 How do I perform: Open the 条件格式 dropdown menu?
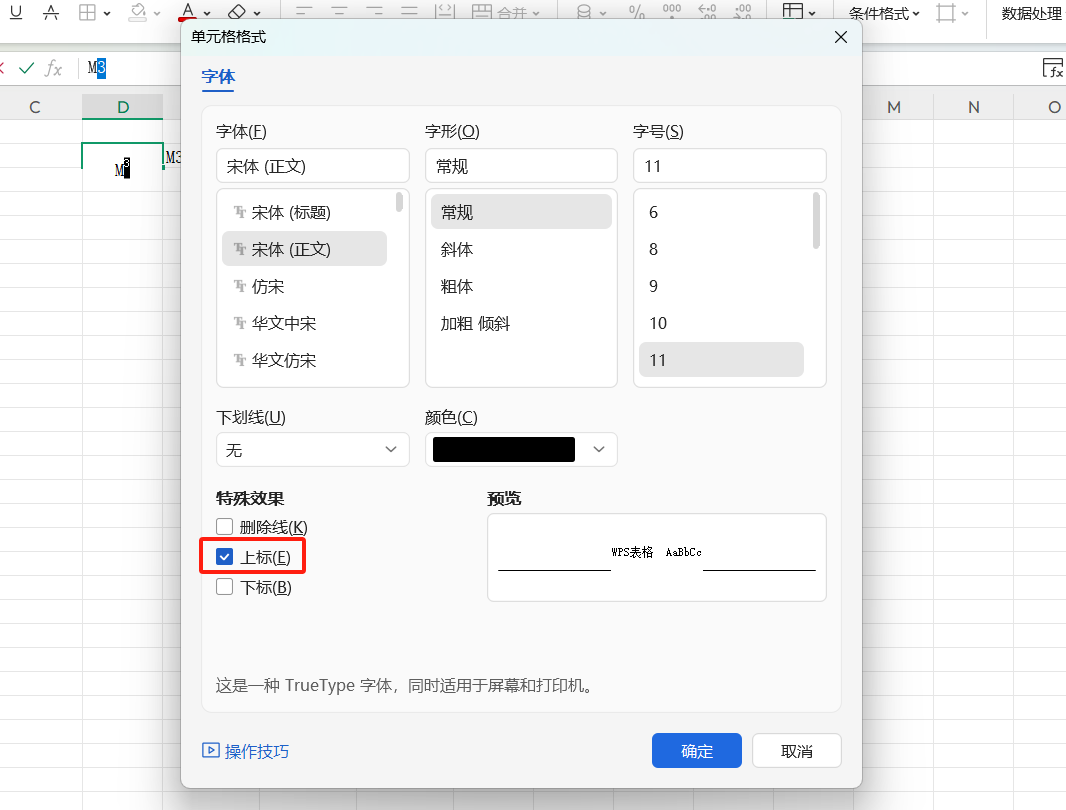tap(884, 13)
